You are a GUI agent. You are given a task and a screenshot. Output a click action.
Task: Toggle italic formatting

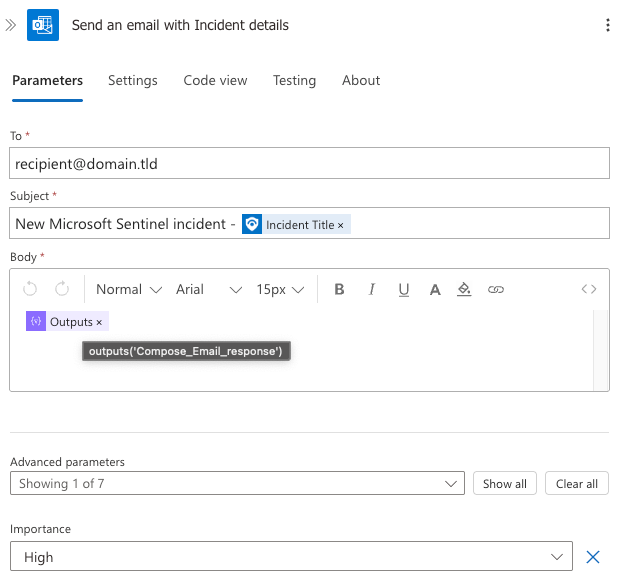tap(371, 290)
